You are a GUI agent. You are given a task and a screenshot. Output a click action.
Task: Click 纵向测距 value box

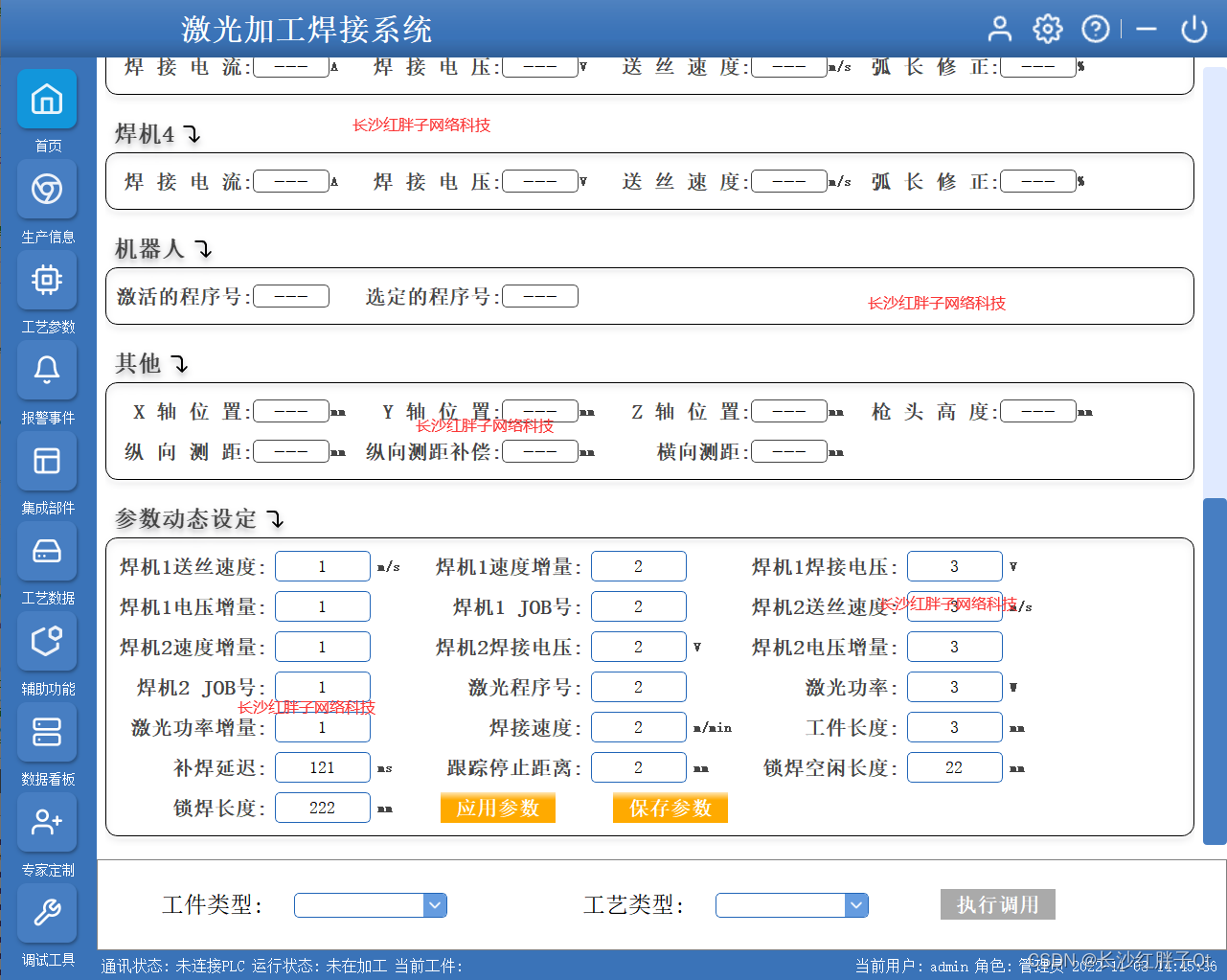coord(291,451)
